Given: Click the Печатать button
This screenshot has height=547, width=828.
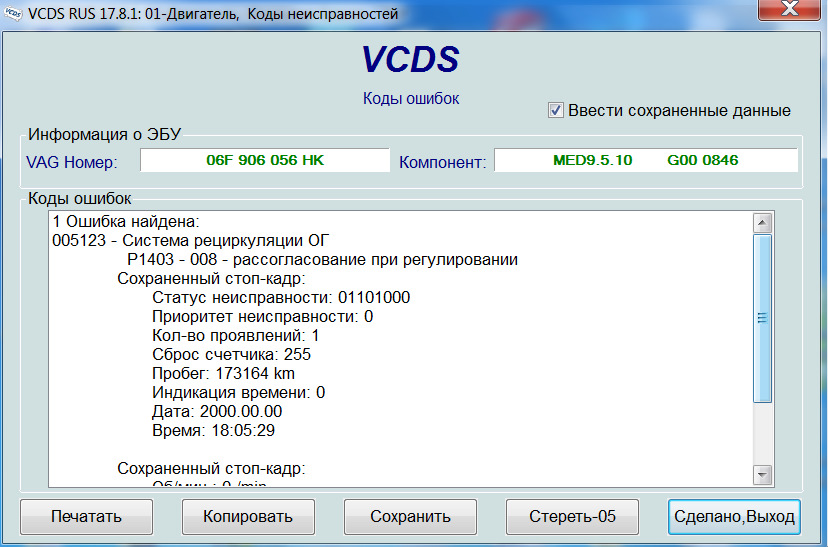Looking at the screenshot, I should click(x=87, y=516).
